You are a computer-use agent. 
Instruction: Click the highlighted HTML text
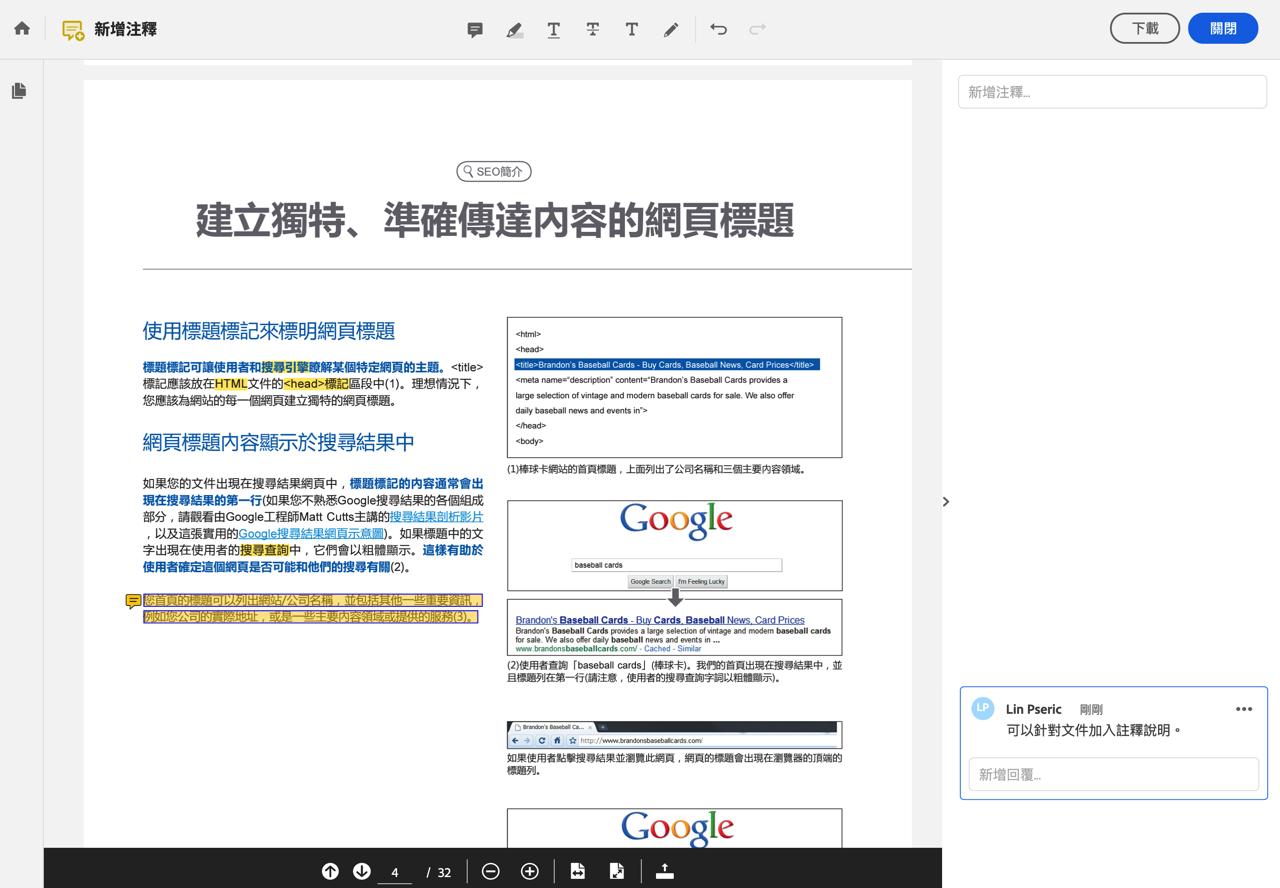tap(231, 384)
